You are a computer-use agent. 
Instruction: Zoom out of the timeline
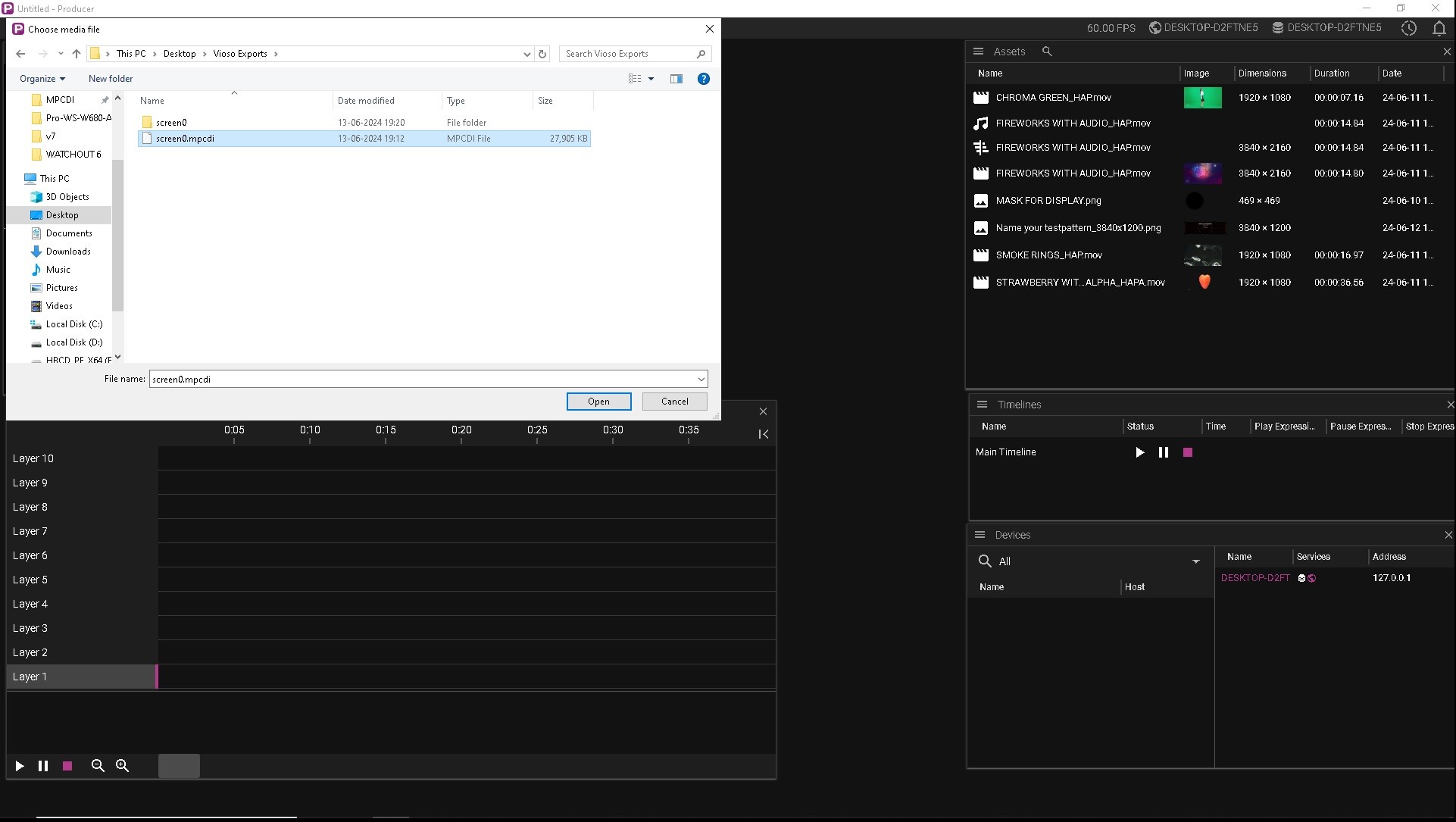(x=98, y=766)
